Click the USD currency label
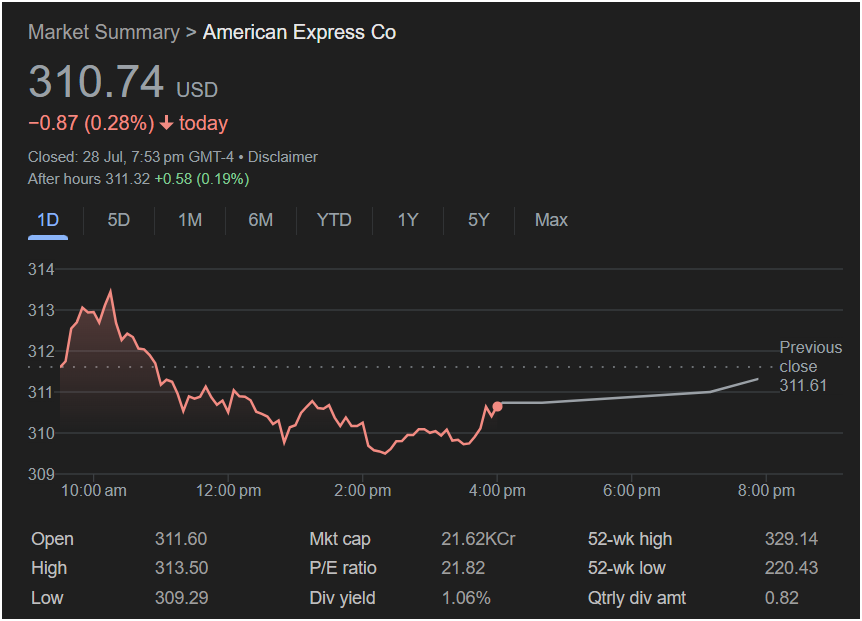Screen dimensions: 862x621 pyautogui.click(x=197, y=90)
